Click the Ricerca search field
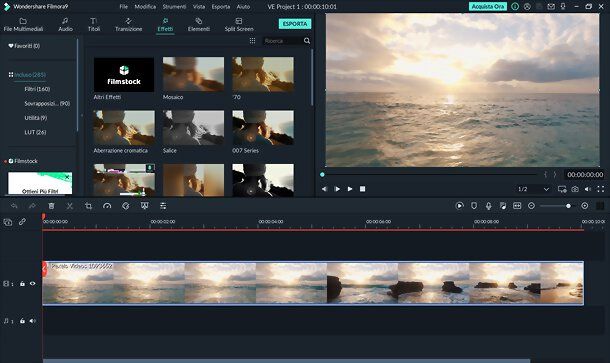Image resolution: width=610 pixels, height=363 pixels. [x=282, y=41]
